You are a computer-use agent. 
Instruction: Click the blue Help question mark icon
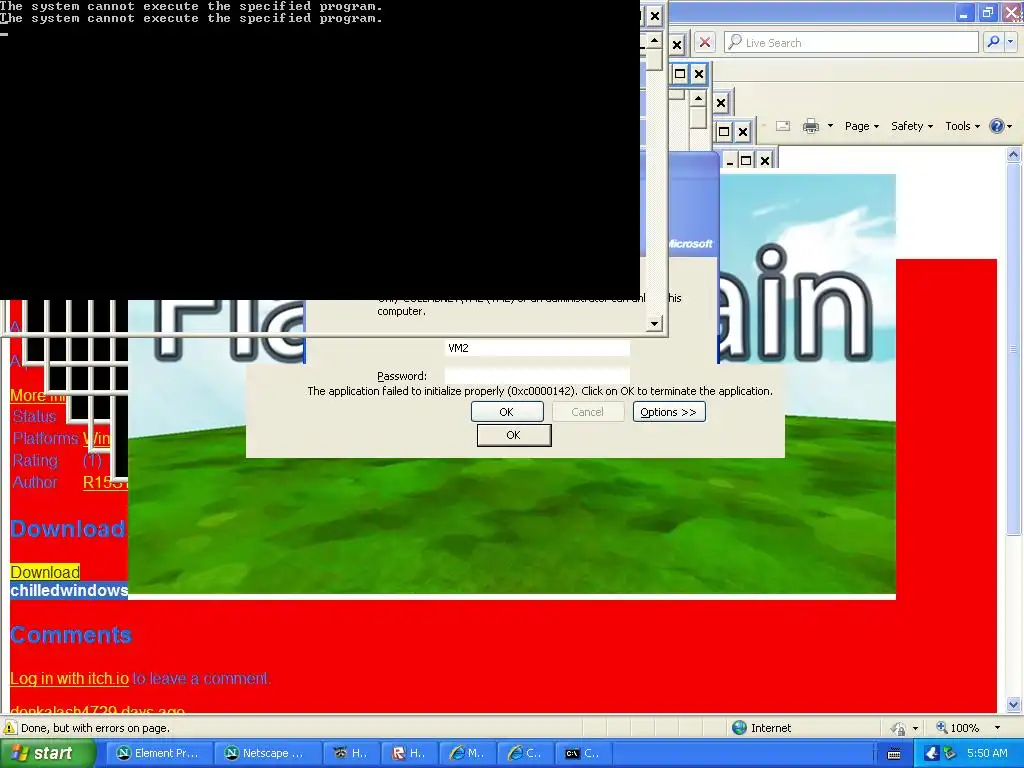coord(996,126)
